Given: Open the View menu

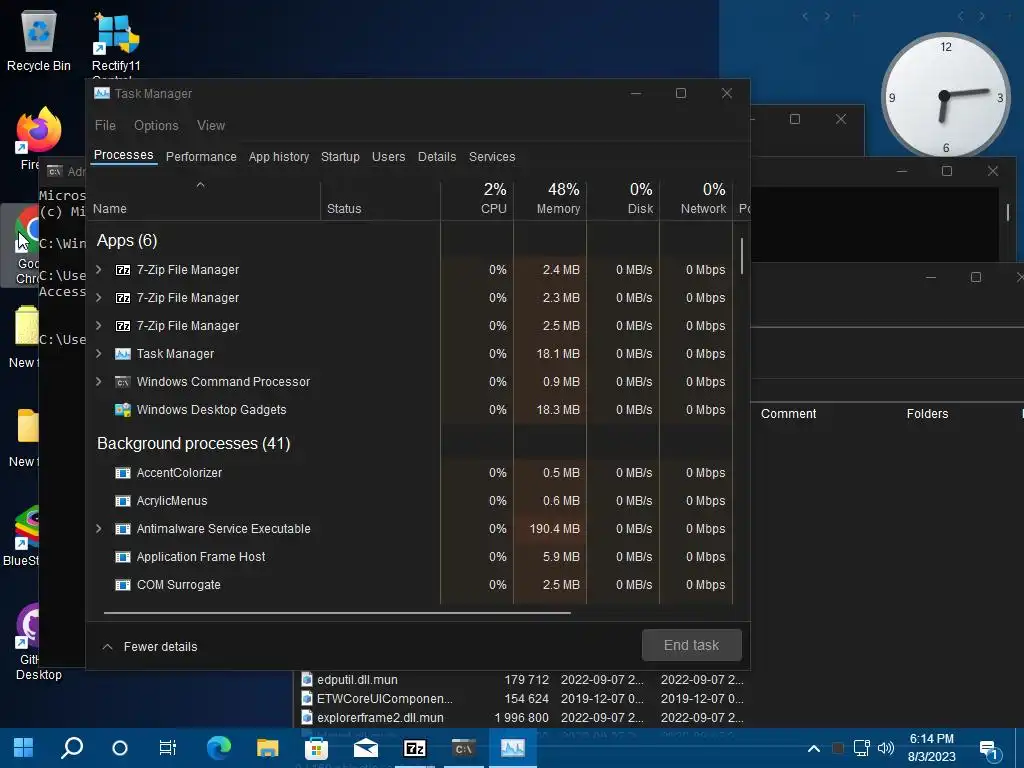Looking at the screenshot, I should pos(211,125).
